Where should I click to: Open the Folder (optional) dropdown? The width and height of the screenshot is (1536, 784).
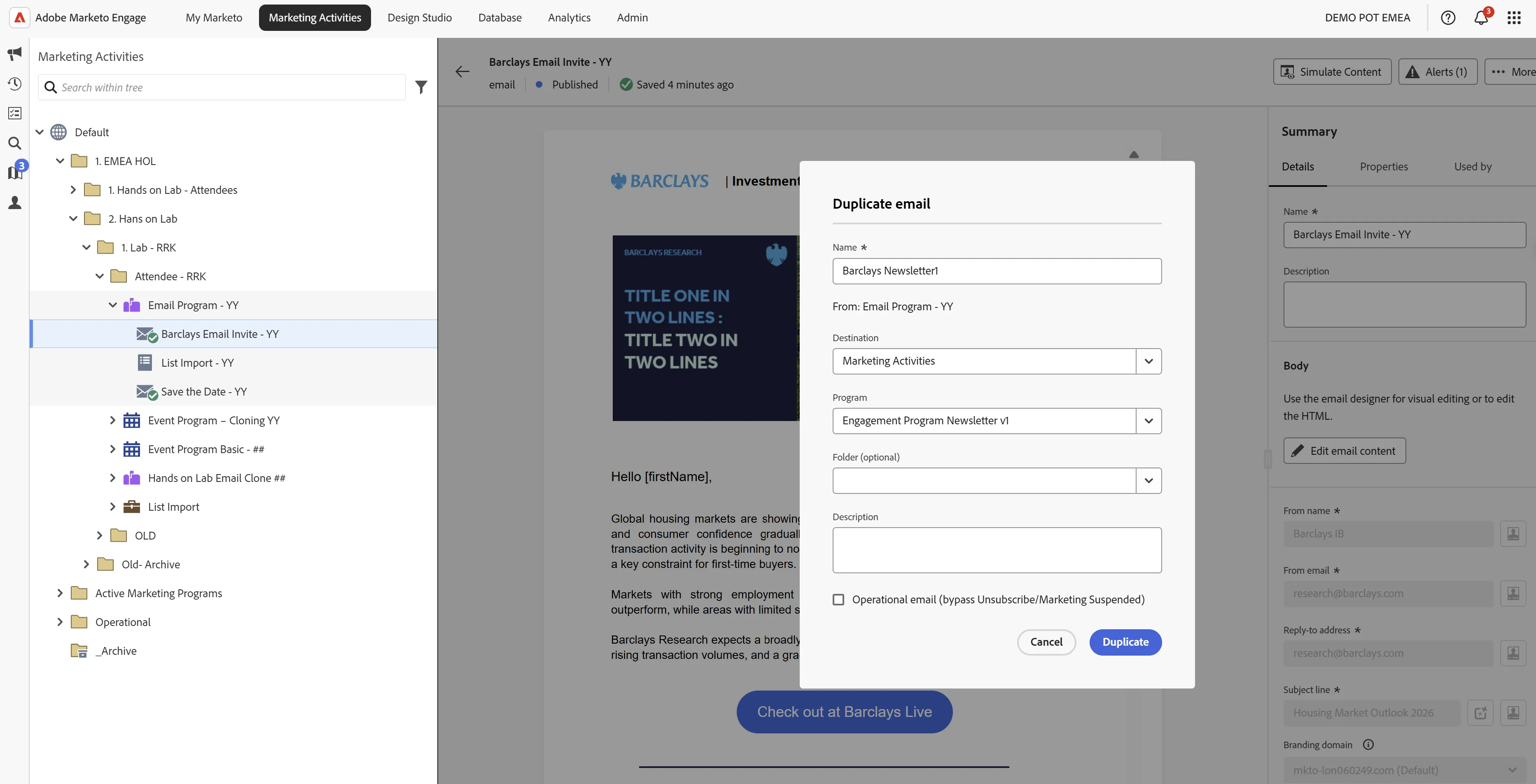pos(1148,480)
